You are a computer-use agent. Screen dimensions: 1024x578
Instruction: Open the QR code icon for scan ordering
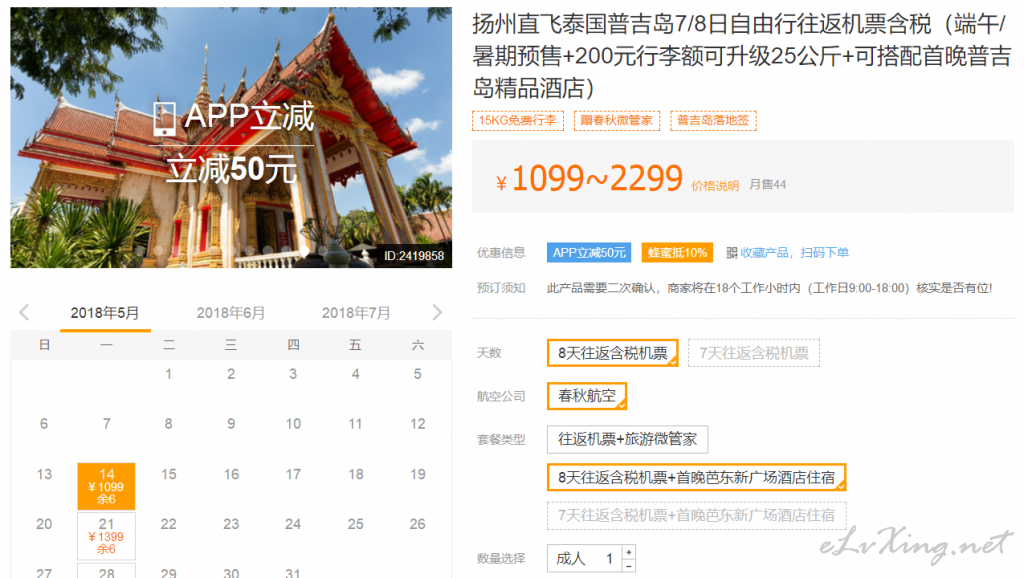pyautogui.click(x=731, y=253)
